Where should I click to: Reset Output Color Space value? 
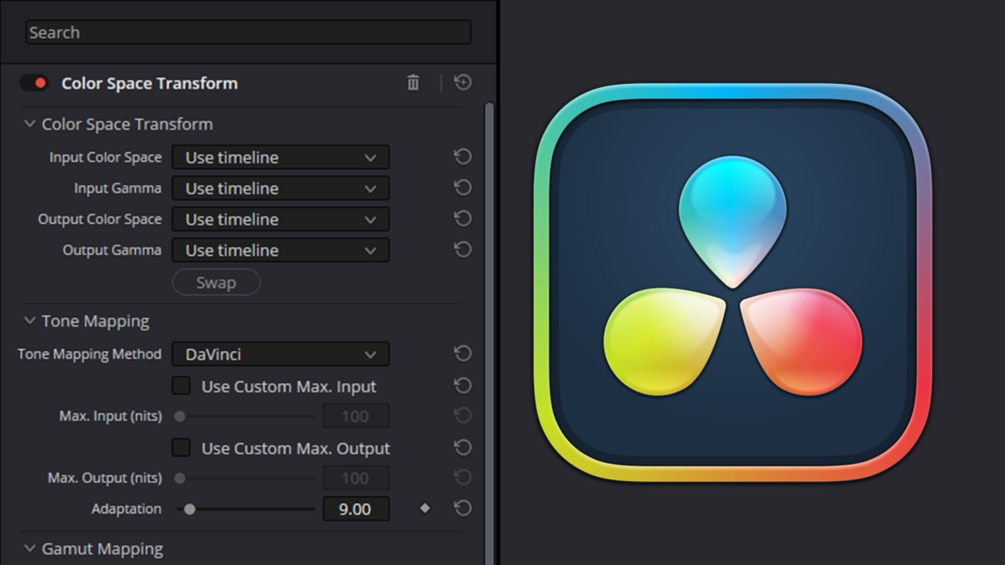[463, 218]
